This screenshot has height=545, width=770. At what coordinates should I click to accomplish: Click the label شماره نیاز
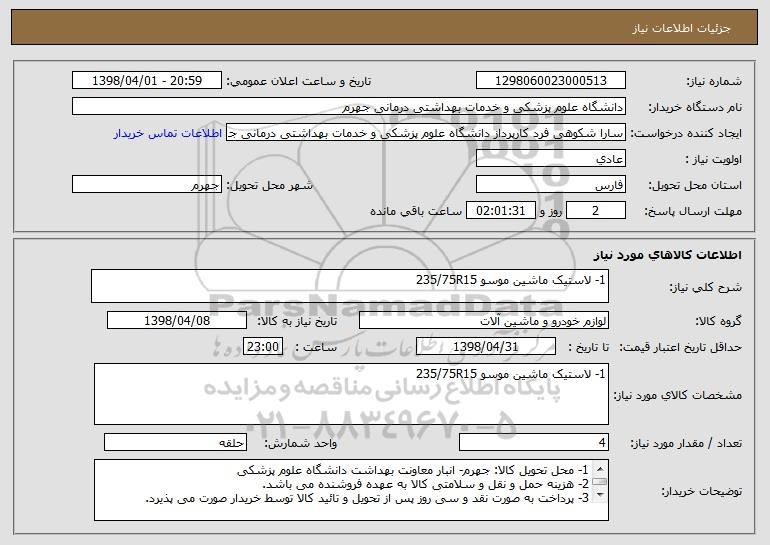click(714, 81)
